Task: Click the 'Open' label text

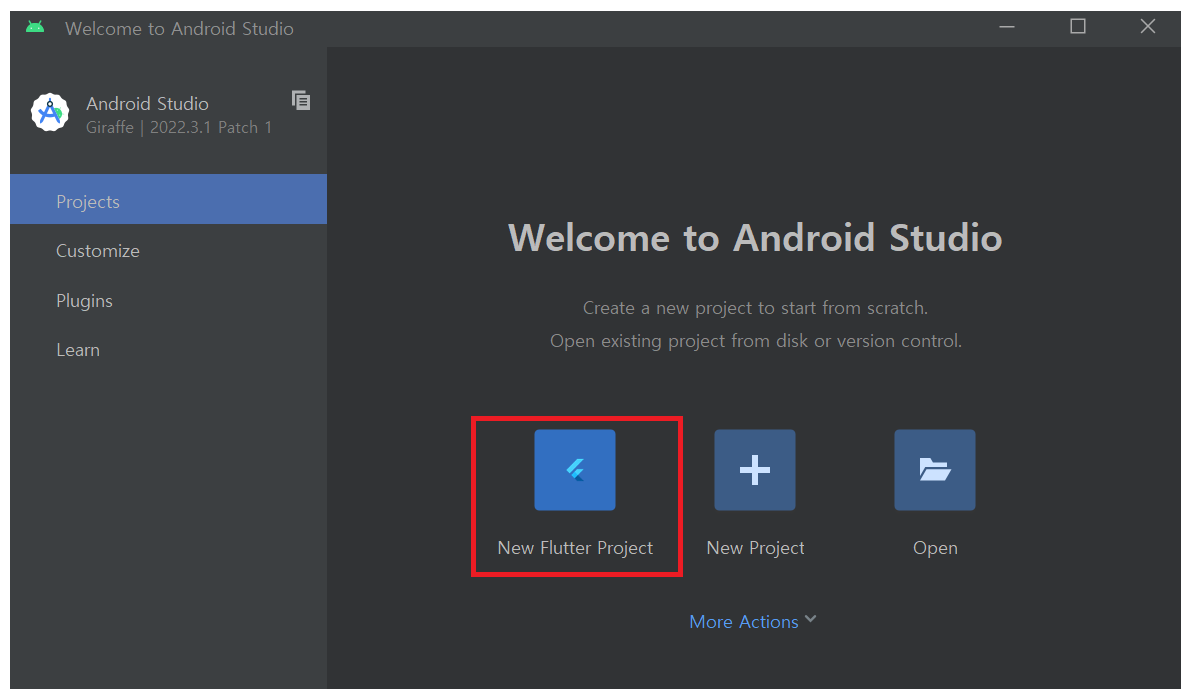Action: [x=935, y=548]
